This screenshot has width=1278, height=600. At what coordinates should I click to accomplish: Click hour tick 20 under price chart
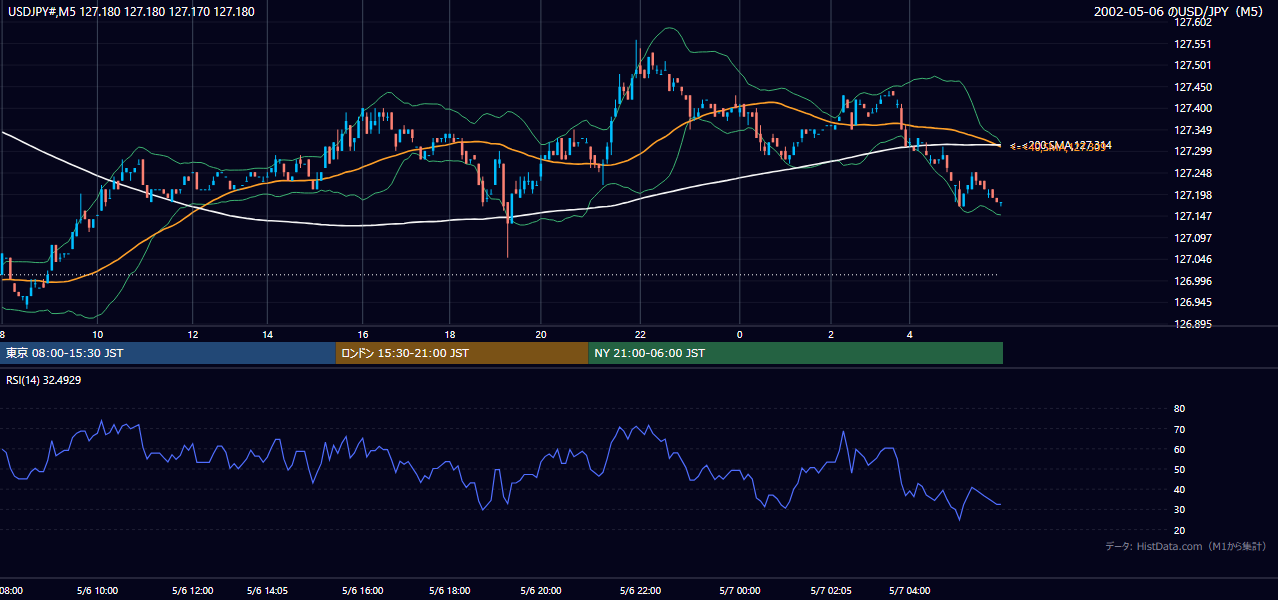coord(541,335)
